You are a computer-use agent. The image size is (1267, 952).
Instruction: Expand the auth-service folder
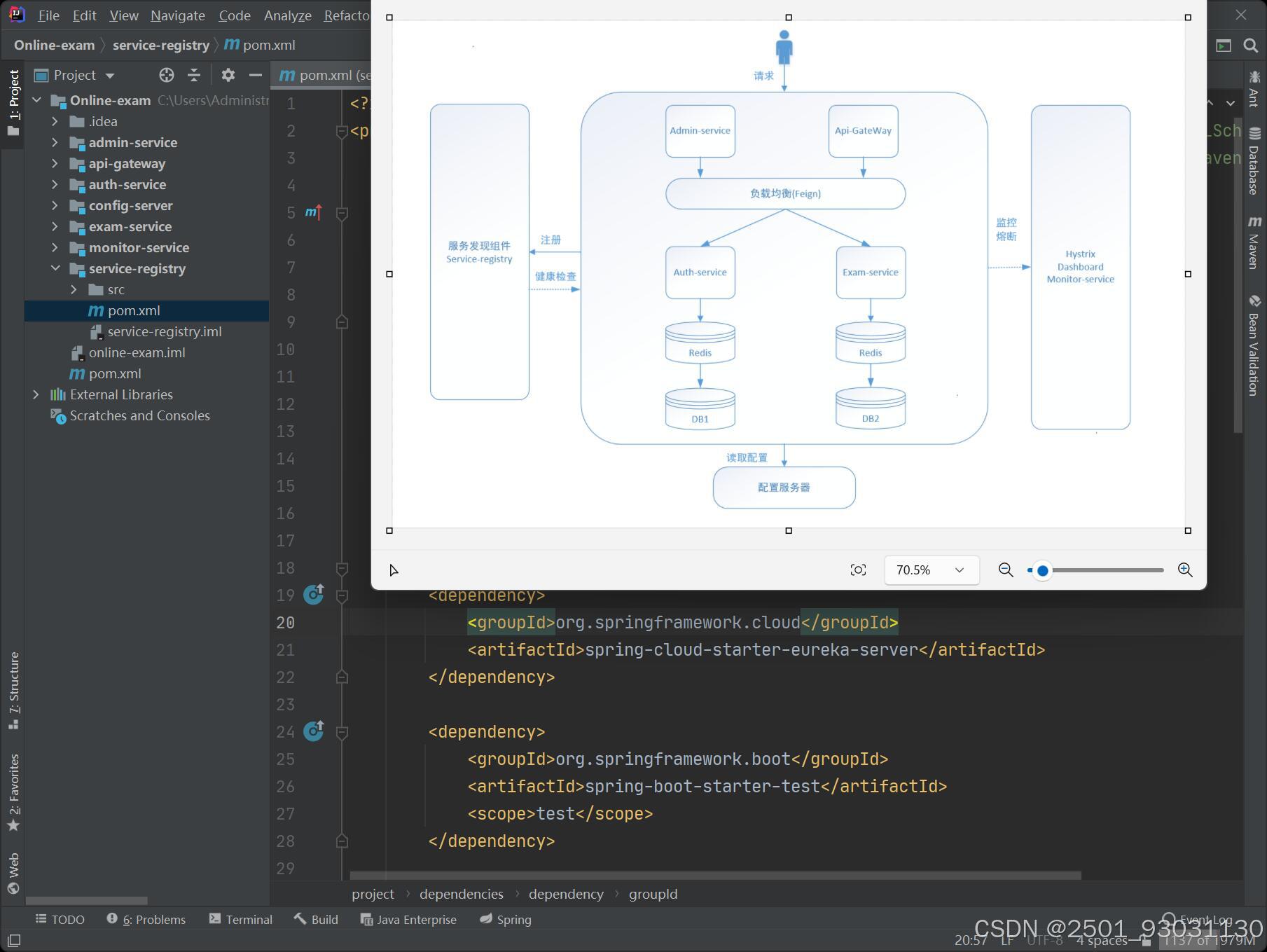coord(55,184)
